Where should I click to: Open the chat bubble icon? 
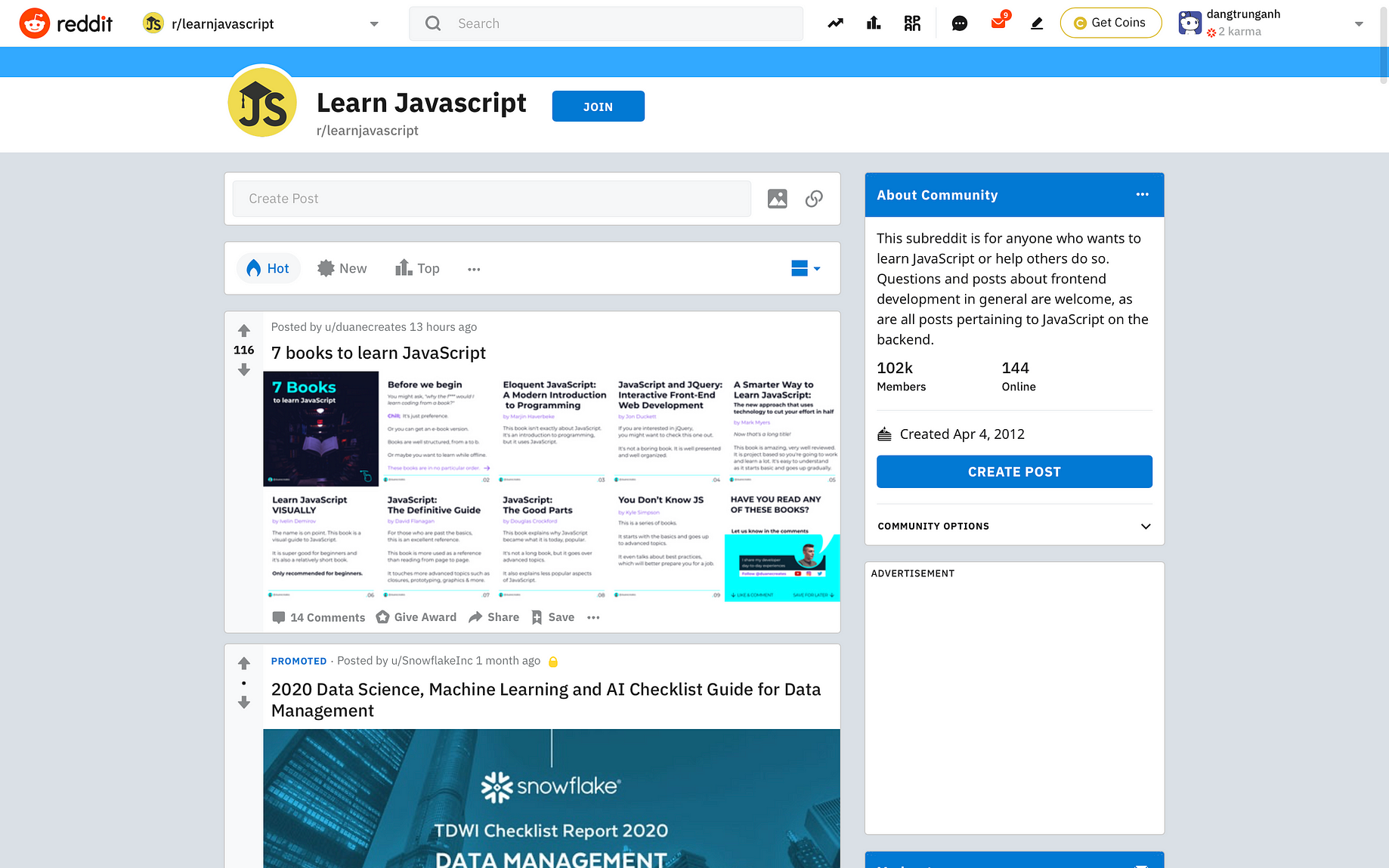(x=960, y=23)
